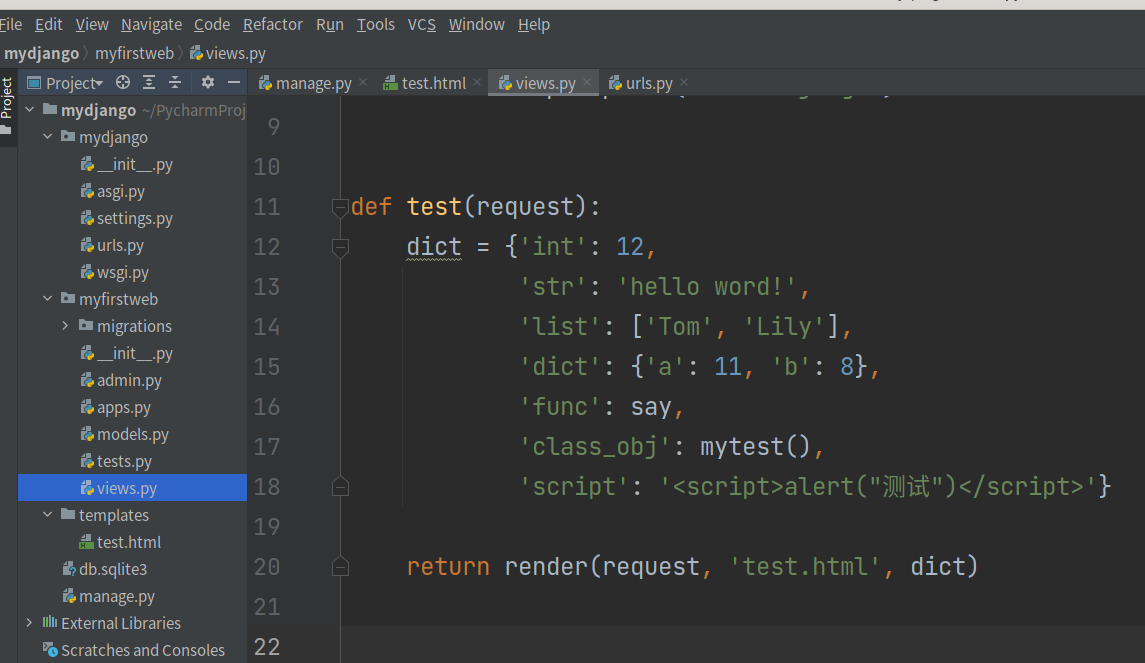Open Project panel settings gear
Screen dimensions: 1145x663
pyautogui.click(x=208, y=83)
